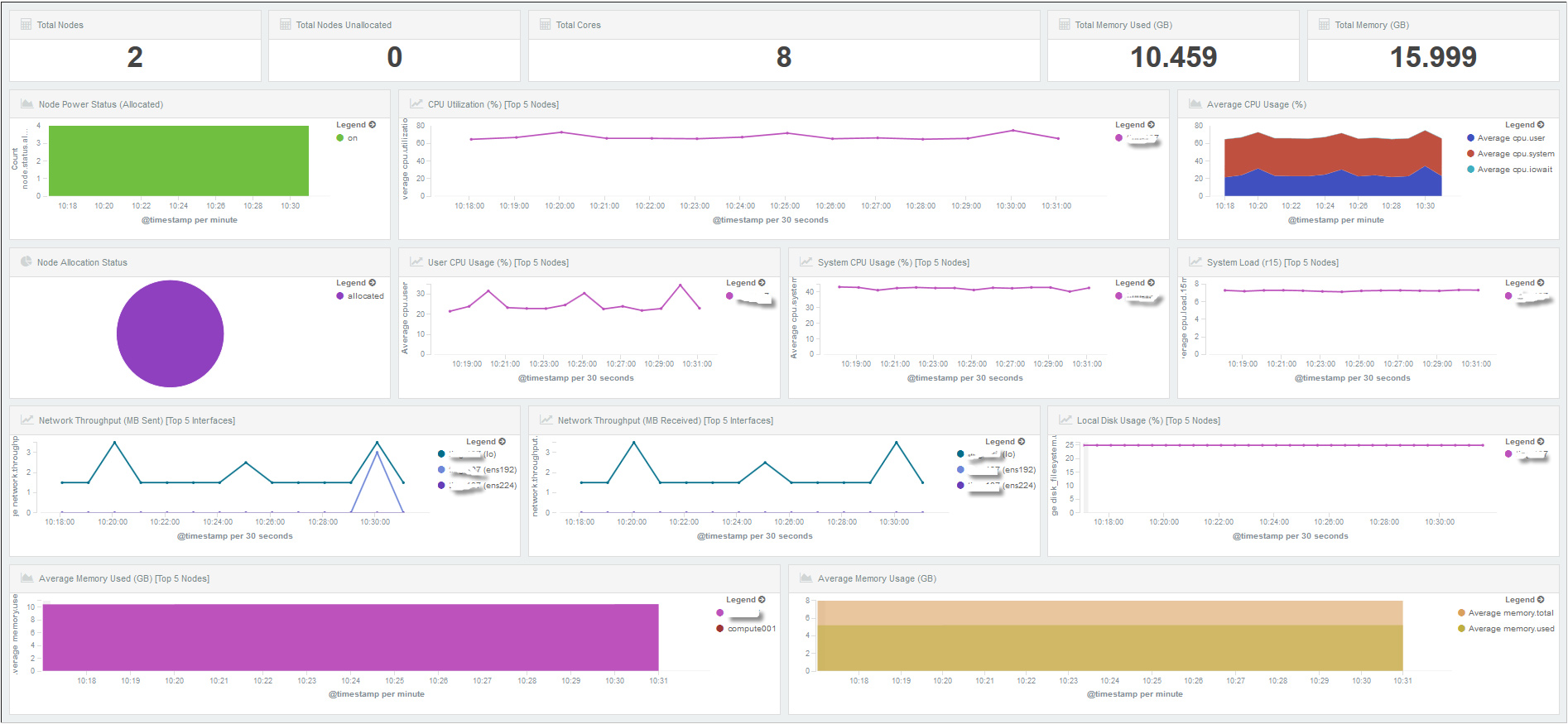Collapse the Legend in Node Power Status panel
This screenshot has width=1568, height=724.
(373, 125)
